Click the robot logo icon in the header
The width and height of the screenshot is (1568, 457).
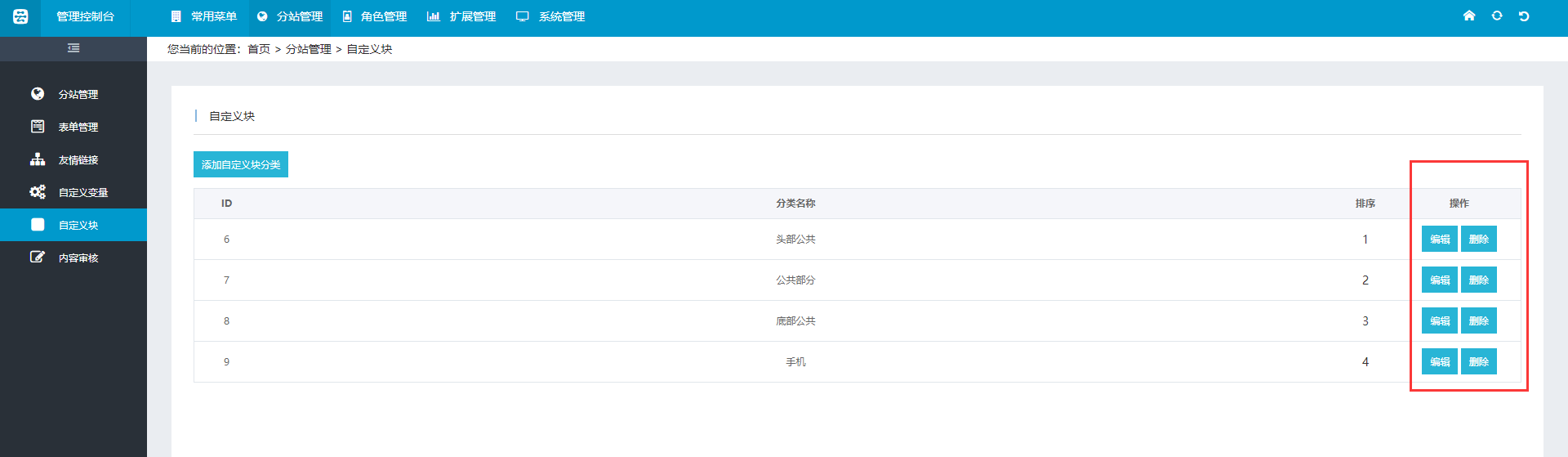tap(20, 16)
